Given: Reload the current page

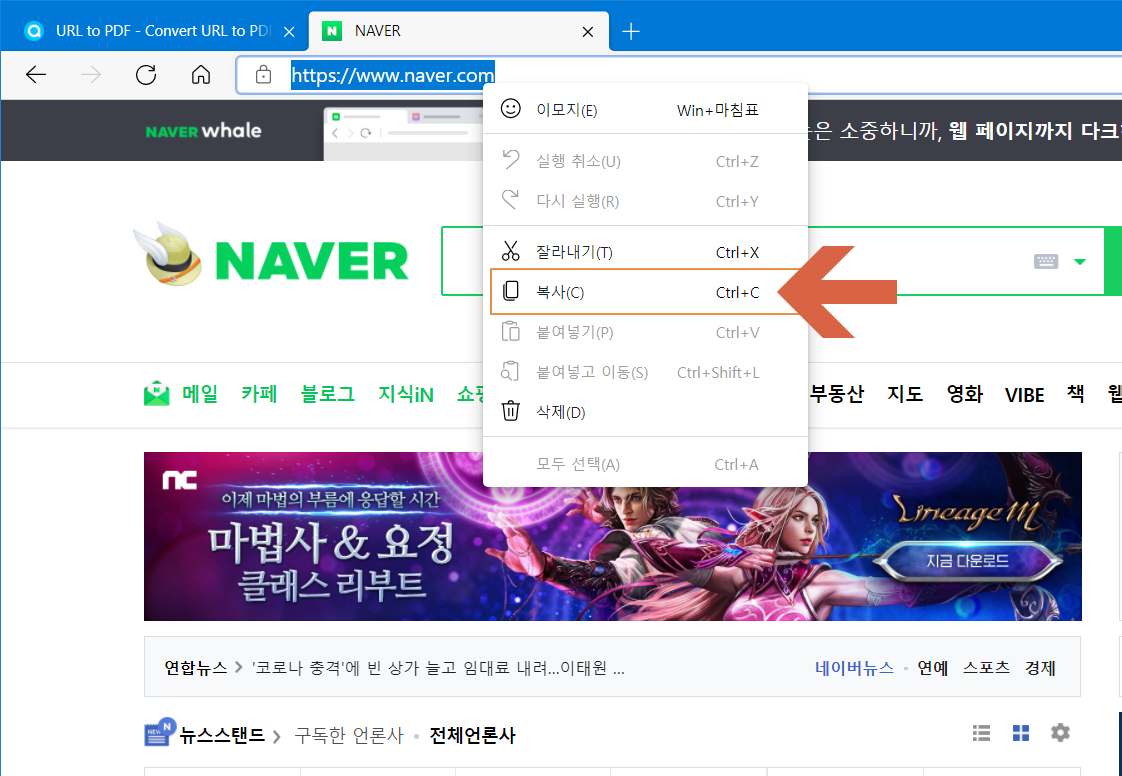Looking at the screenshot, I should pyautogui.click(x=146, y=74).
